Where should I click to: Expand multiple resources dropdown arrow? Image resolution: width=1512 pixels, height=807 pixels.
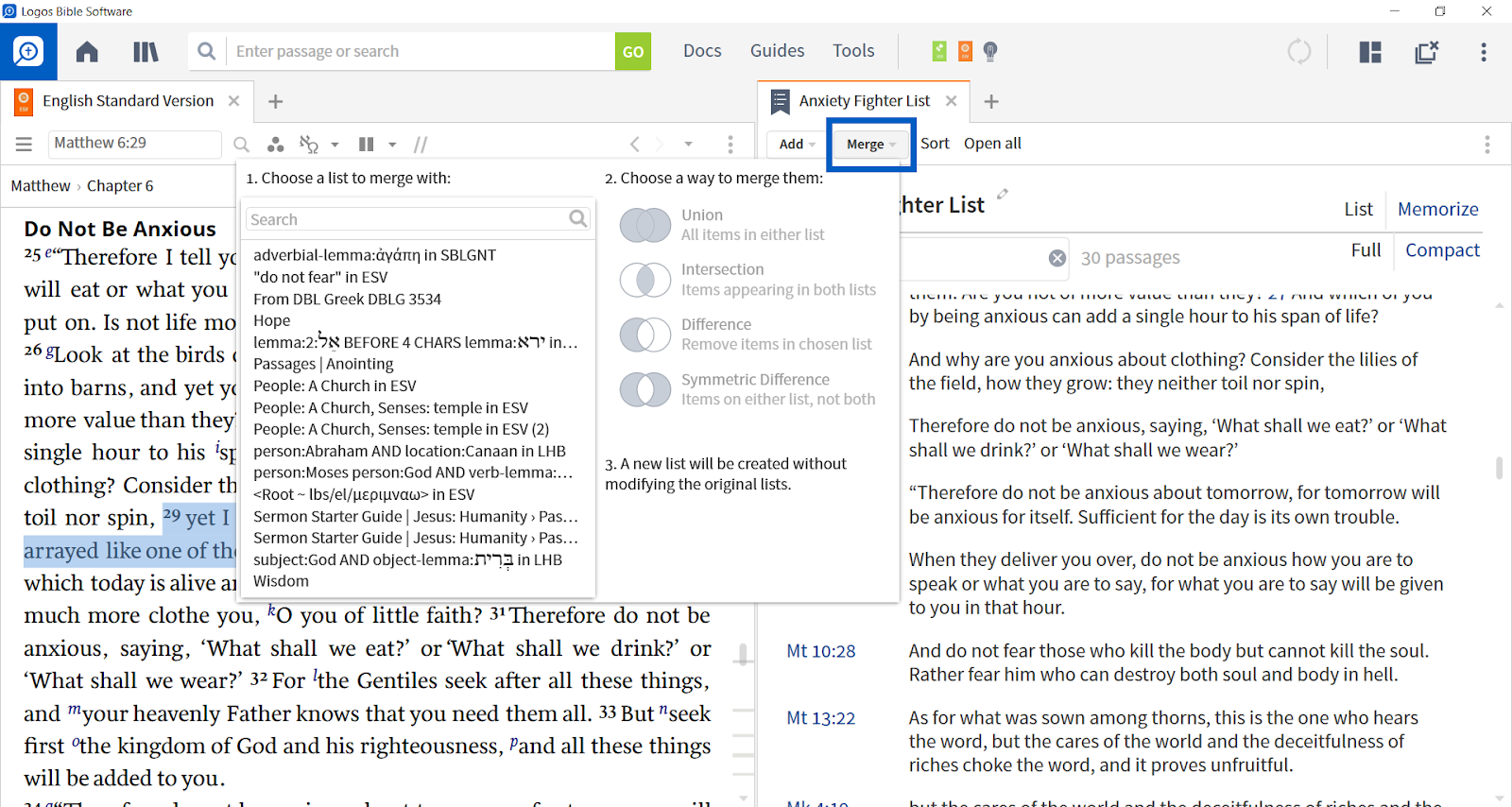pyautogui.click(x=392, y=145)
